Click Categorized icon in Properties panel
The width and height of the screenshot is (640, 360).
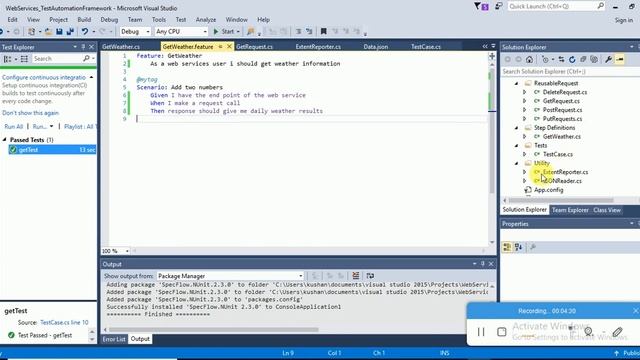[x=507, y=247]
